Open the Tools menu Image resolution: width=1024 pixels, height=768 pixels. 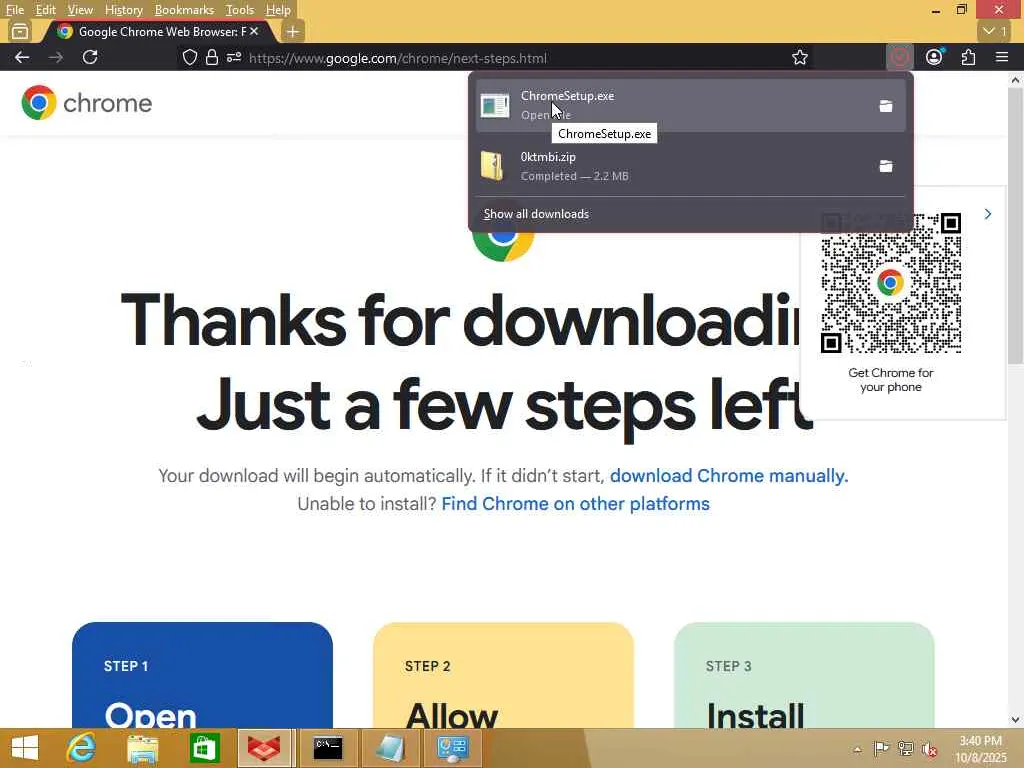click(x=239, y=10)
